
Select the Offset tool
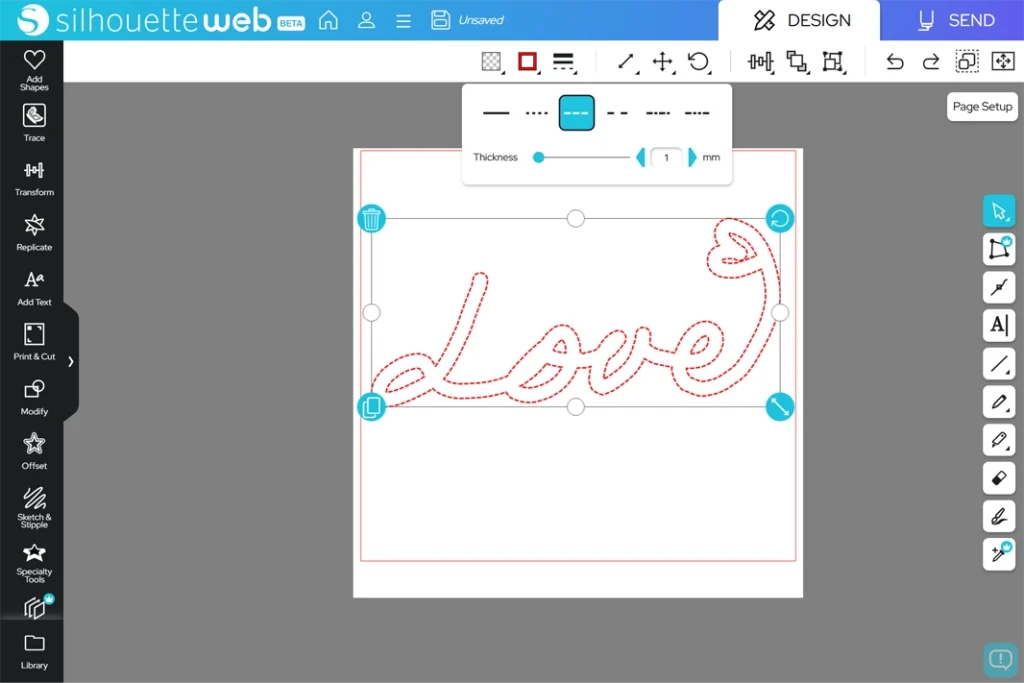[34, 449]
